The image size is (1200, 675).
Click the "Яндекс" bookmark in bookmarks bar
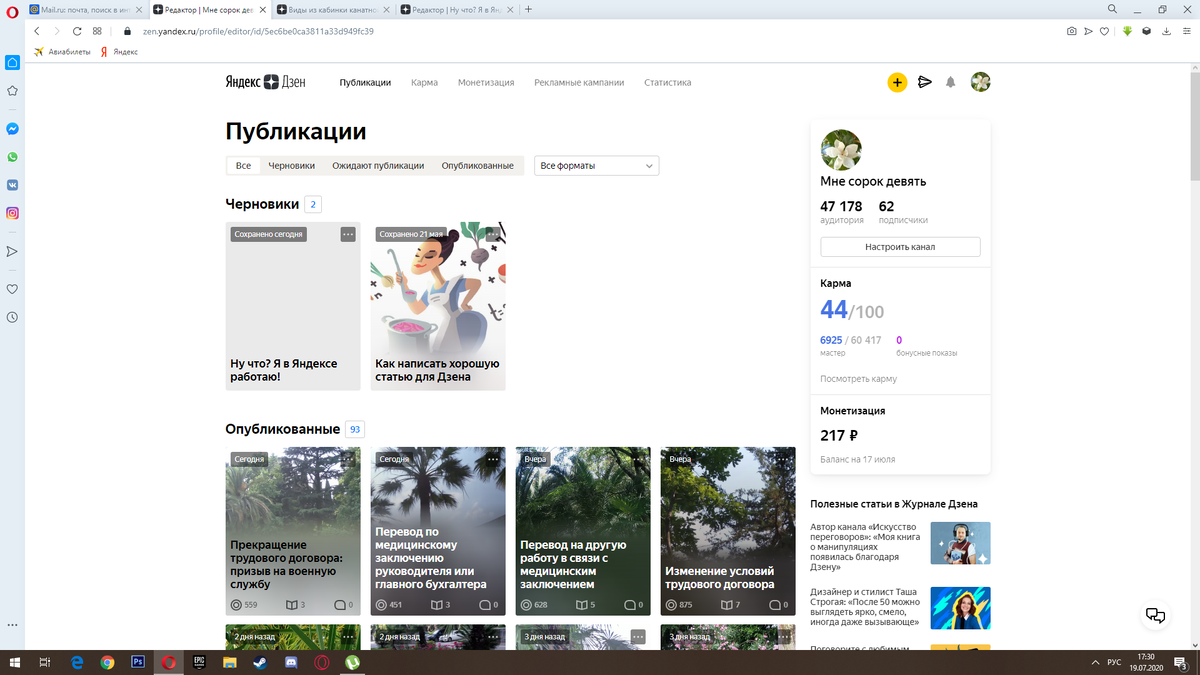click(119, 52)
